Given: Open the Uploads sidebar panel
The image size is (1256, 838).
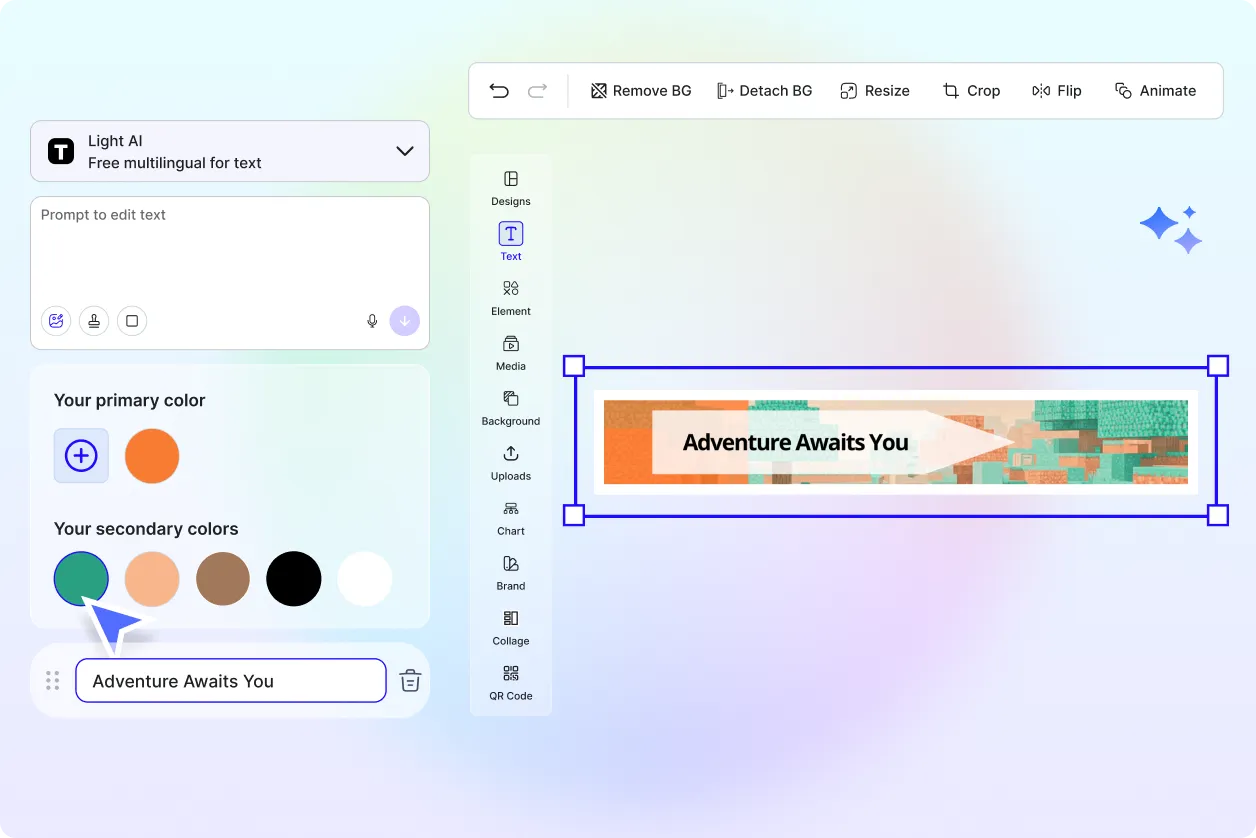Looking at the screenshot, I should pos(511,463).
